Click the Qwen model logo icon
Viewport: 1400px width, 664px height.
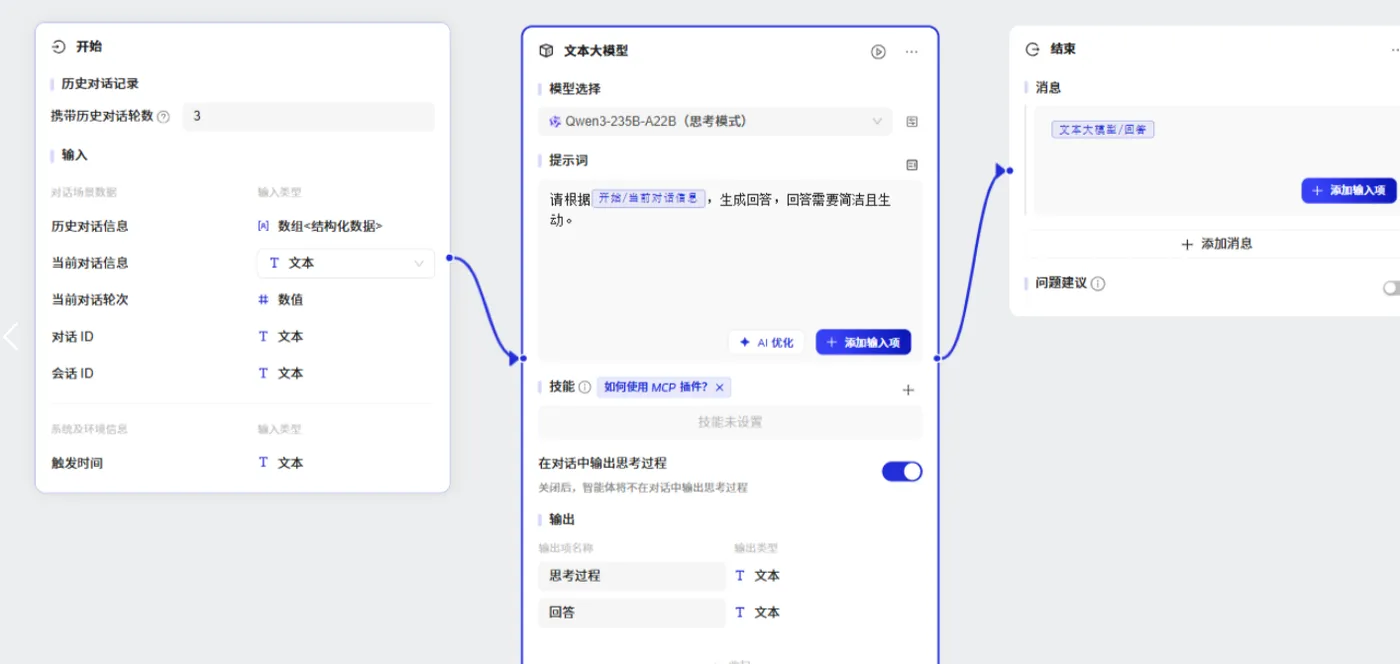555,122
